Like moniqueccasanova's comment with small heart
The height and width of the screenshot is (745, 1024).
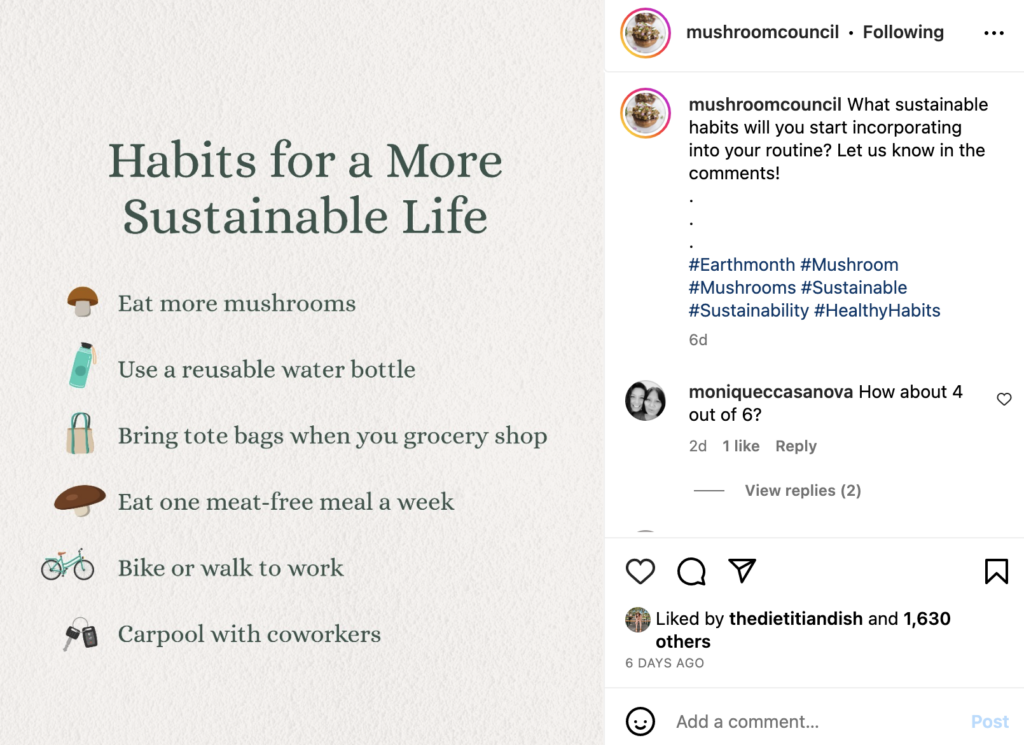pyautogui.click(x=1004, y=399)
